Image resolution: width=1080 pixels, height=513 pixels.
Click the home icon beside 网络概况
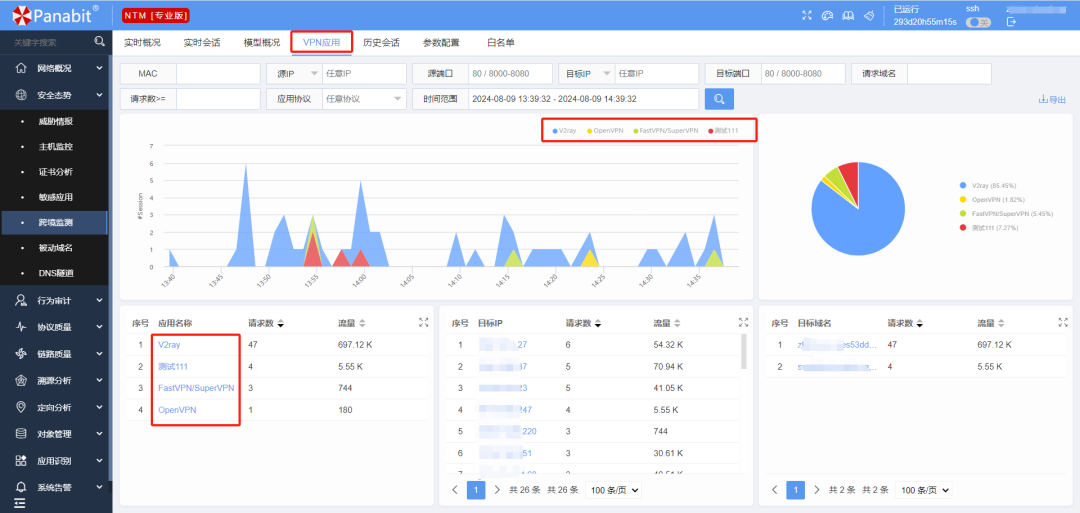point(21,68)
